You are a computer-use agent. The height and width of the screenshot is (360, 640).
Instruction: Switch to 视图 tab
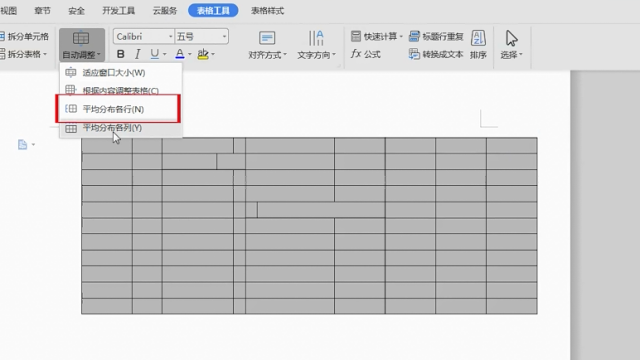pyautogui.click(x=9, y=11)
